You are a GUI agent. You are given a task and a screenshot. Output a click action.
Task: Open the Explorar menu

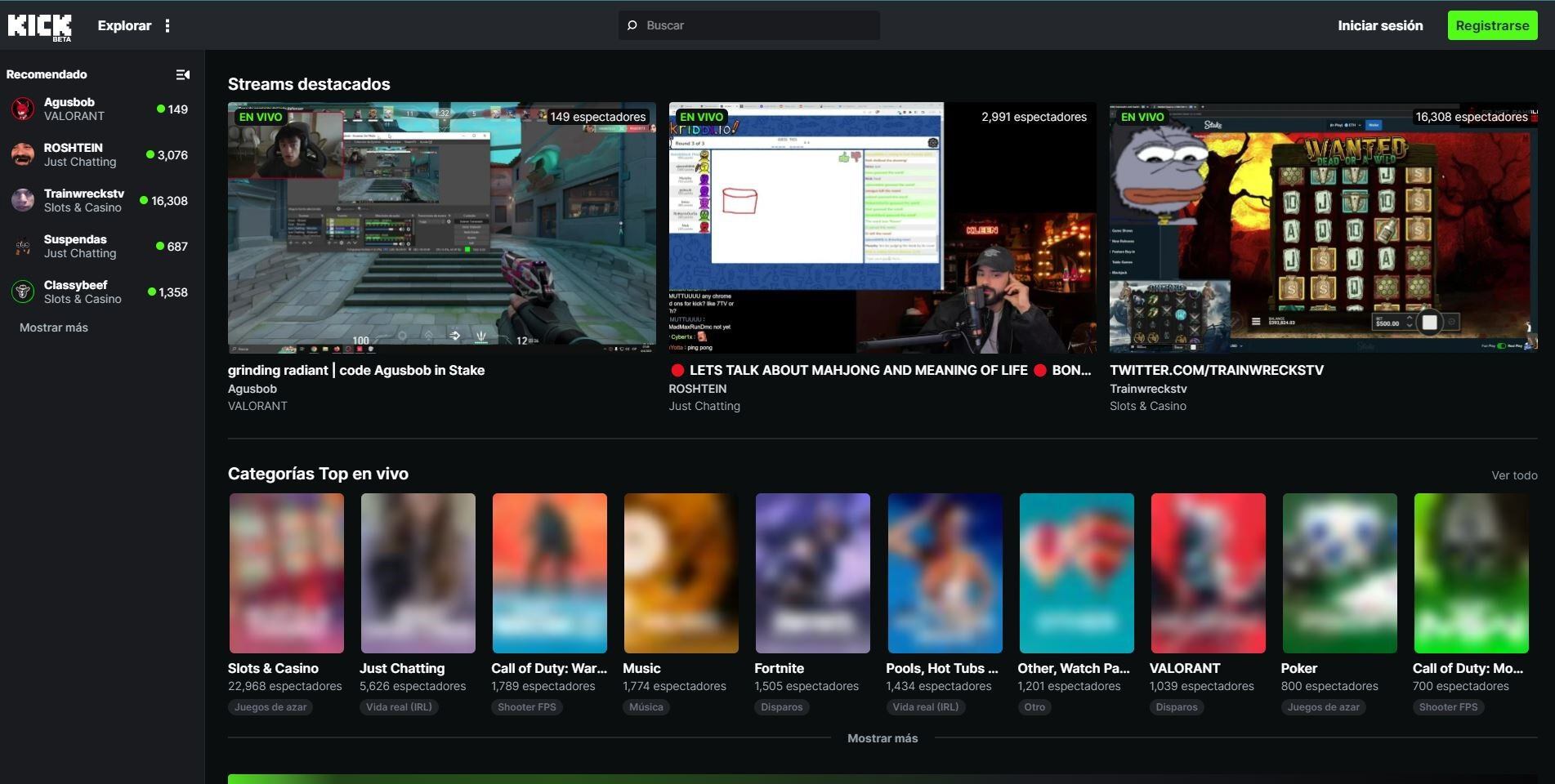click(x=124, y=26)
